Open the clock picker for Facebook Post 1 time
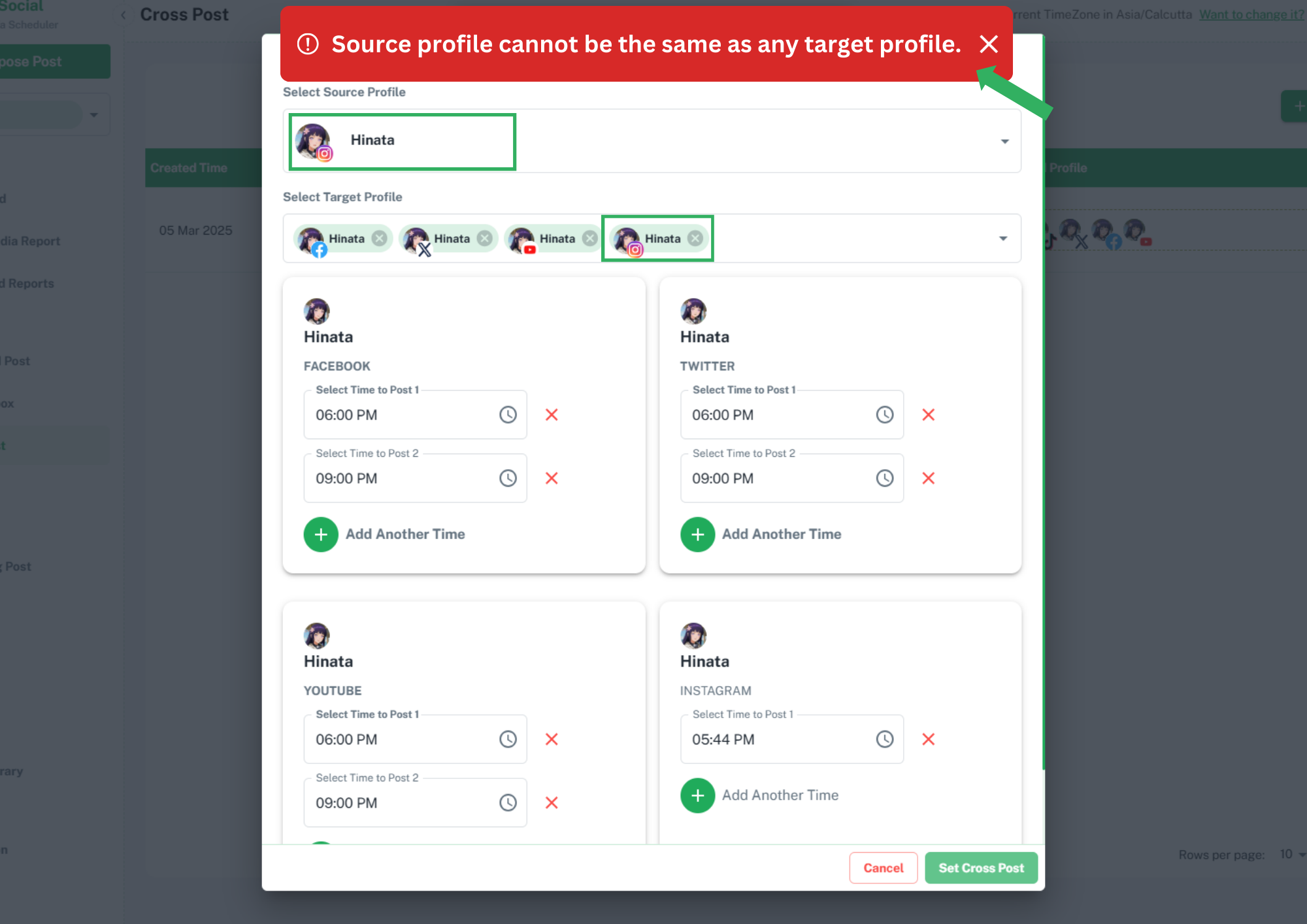This screenshot has height=924, width=1307. tap(508, 414)
